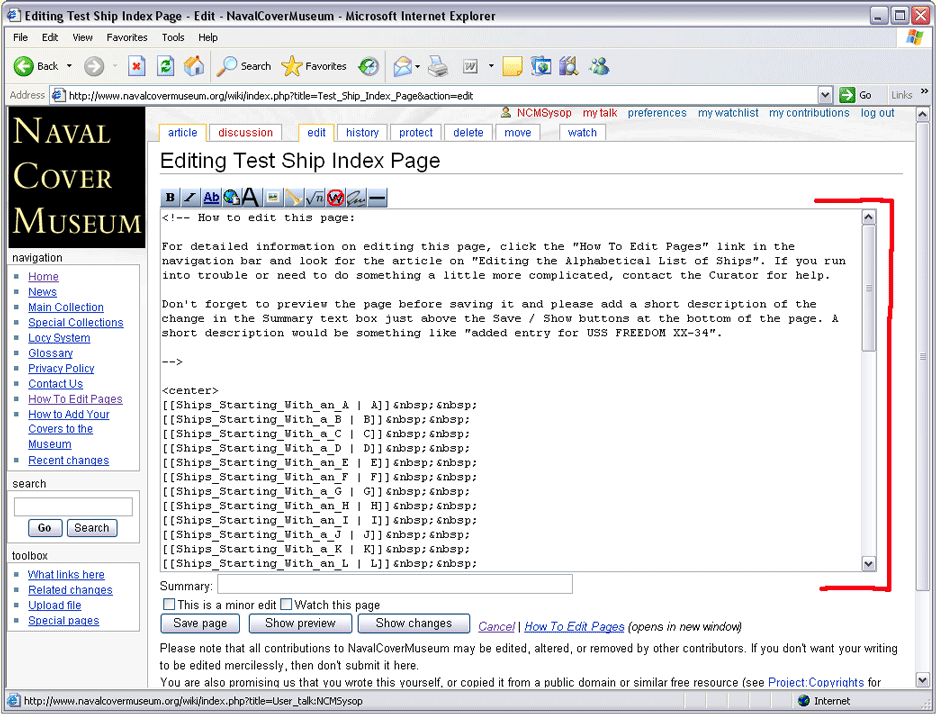Go to the browser Home page icon

pyautogui.click(x=194, y=66)
